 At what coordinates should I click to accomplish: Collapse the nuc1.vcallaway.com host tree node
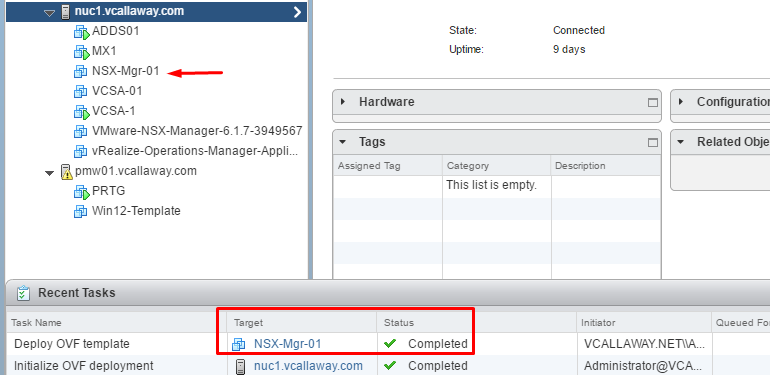[49, 13]
